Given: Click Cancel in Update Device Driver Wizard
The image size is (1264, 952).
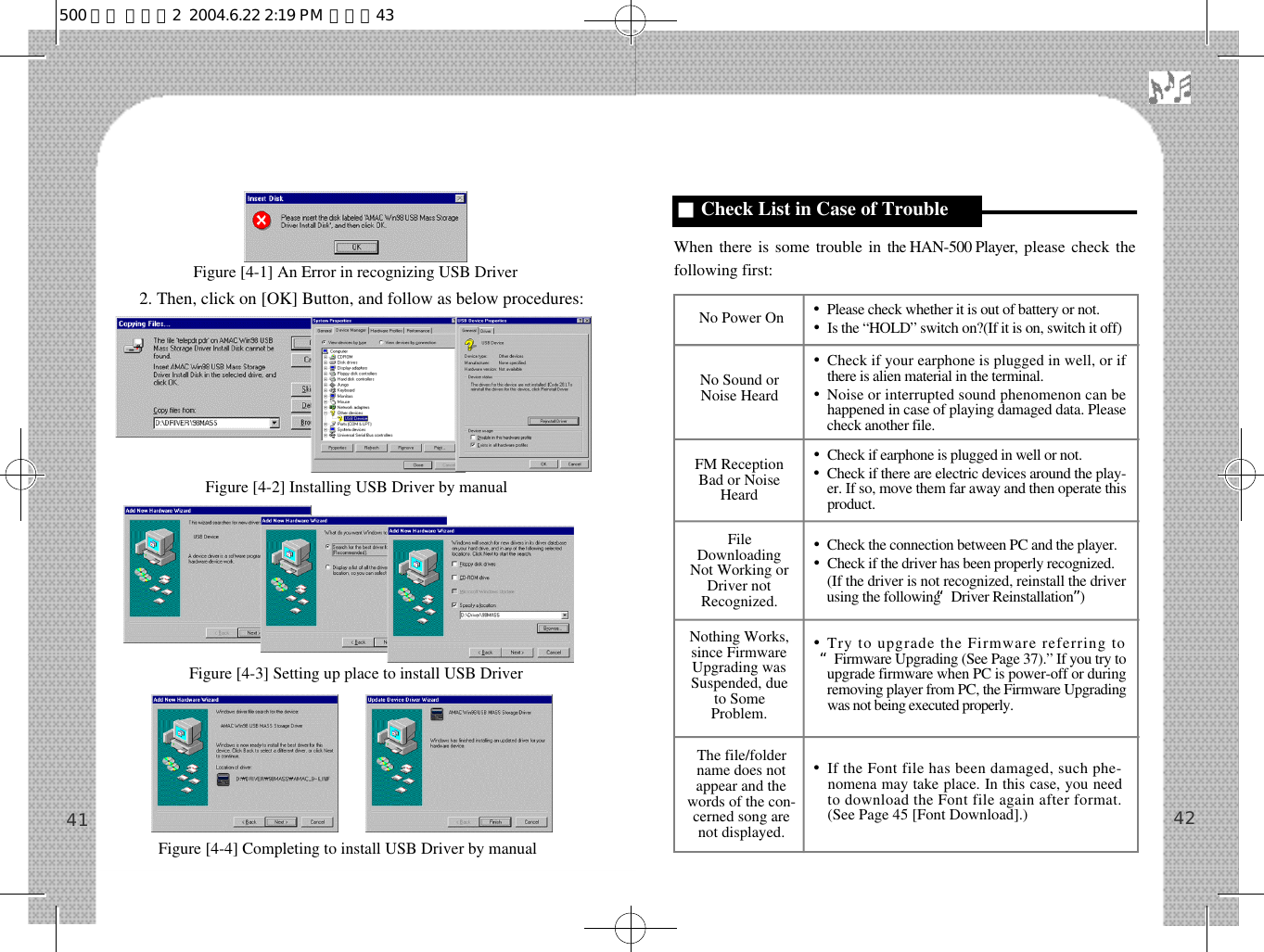Looking at the screenshot, I should coord(531,821).
